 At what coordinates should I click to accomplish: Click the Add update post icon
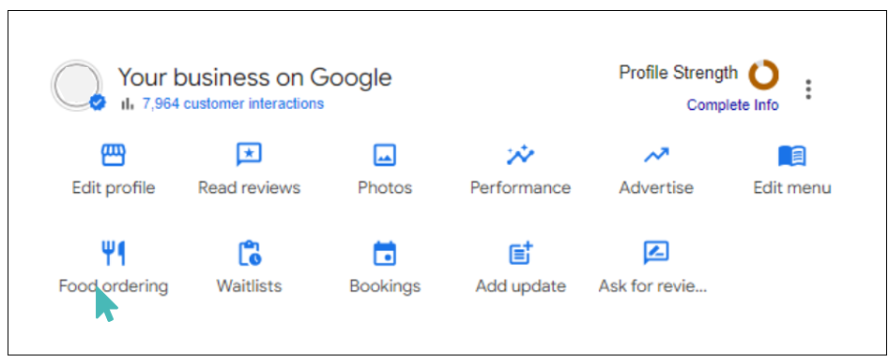[520, 253]
